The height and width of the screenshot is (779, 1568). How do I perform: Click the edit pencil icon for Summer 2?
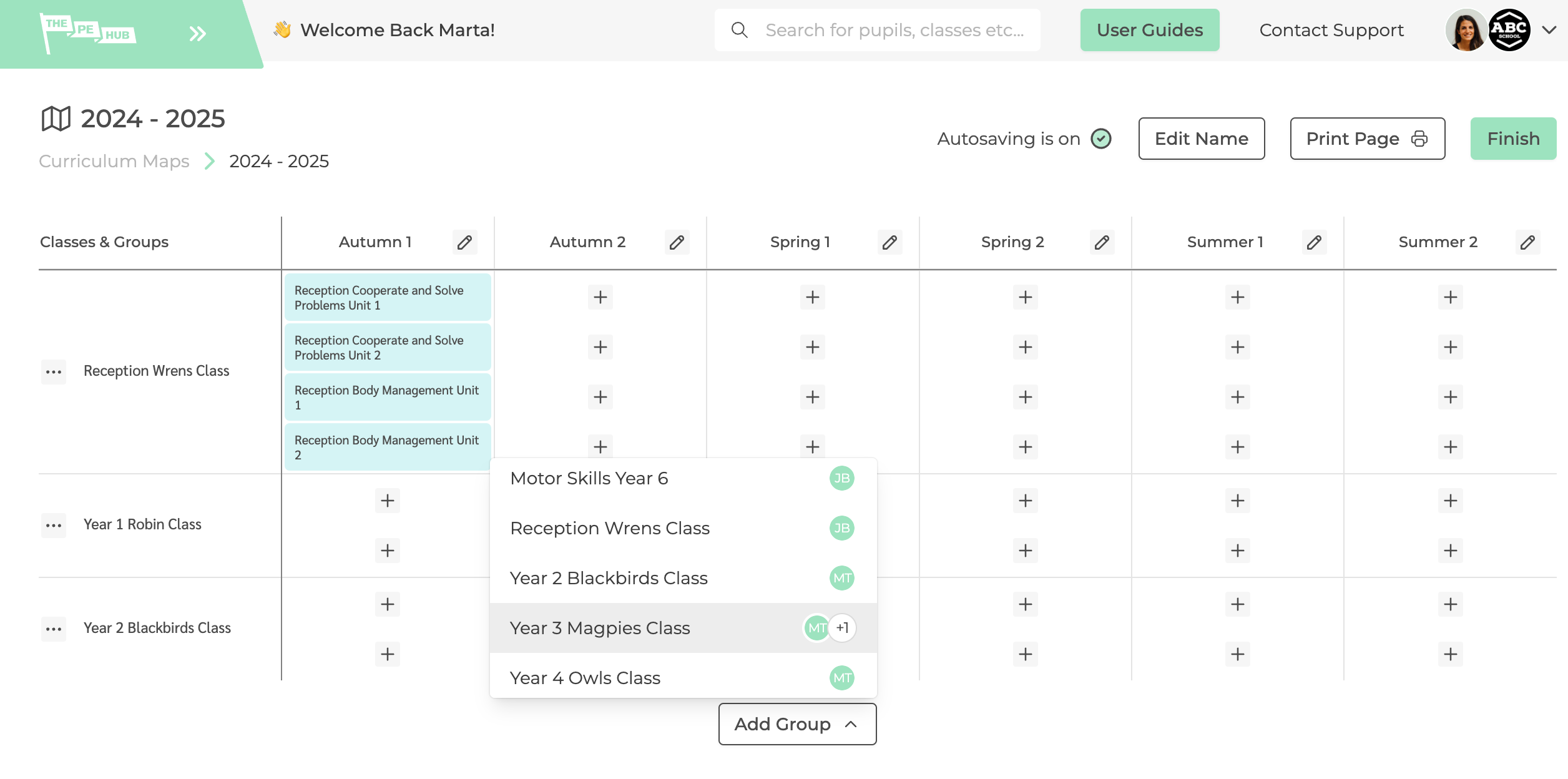[x=1527, y=242]
